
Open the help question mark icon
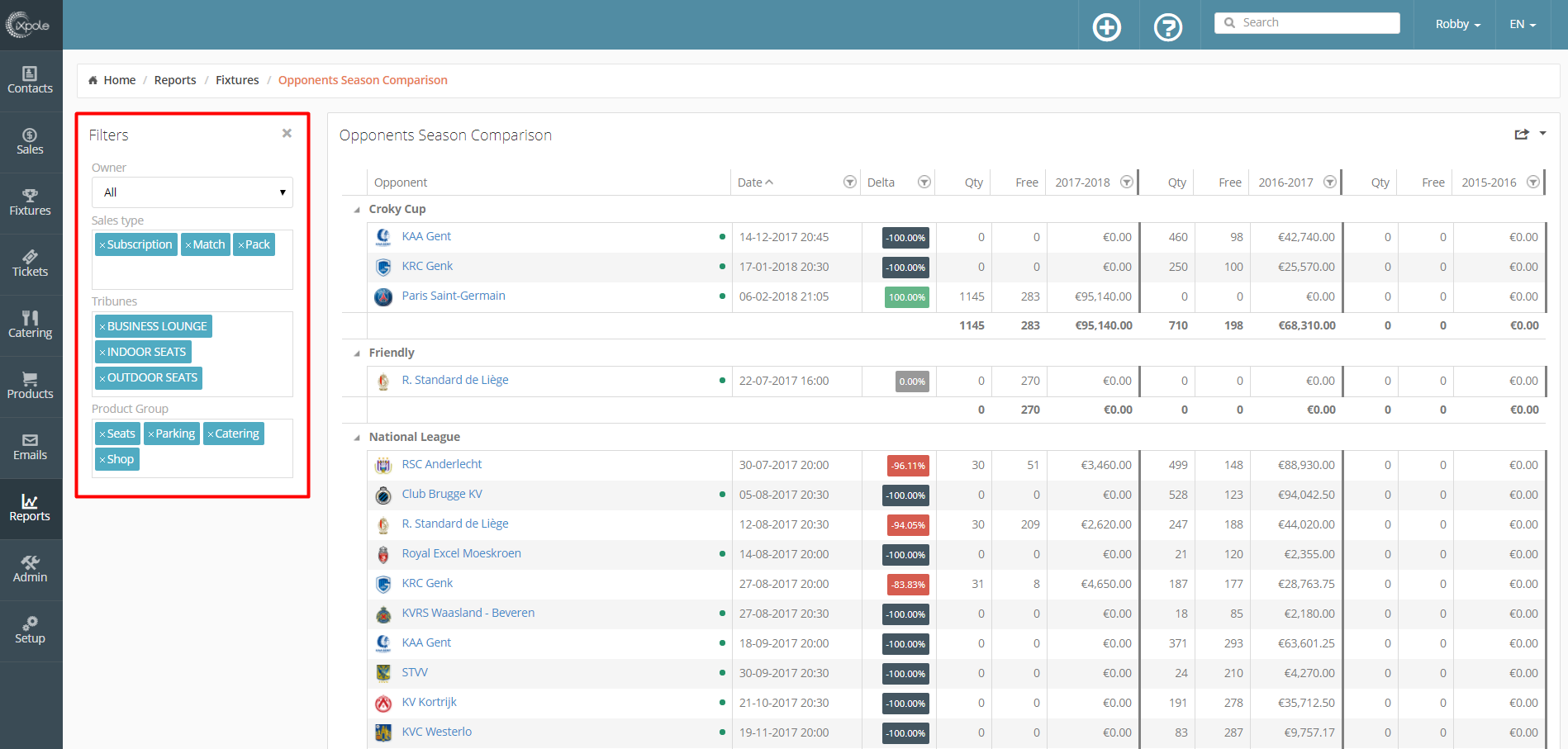[1168, 27]
